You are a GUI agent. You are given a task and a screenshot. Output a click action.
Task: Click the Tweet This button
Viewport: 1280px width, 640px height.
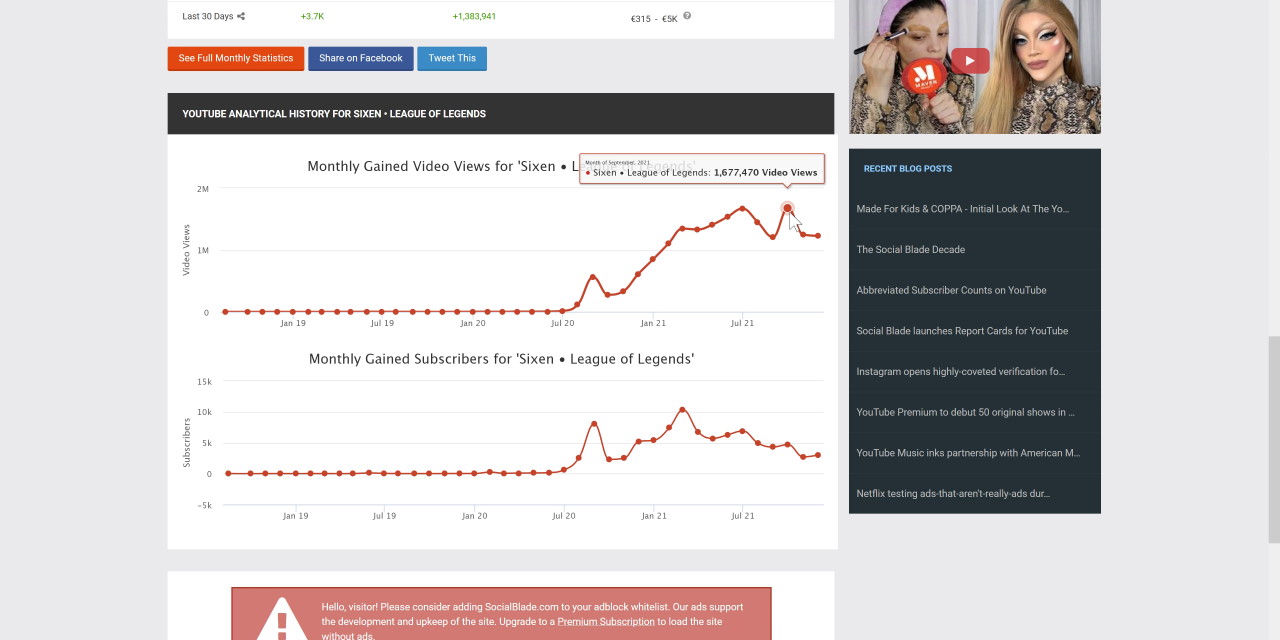[452, 58]
